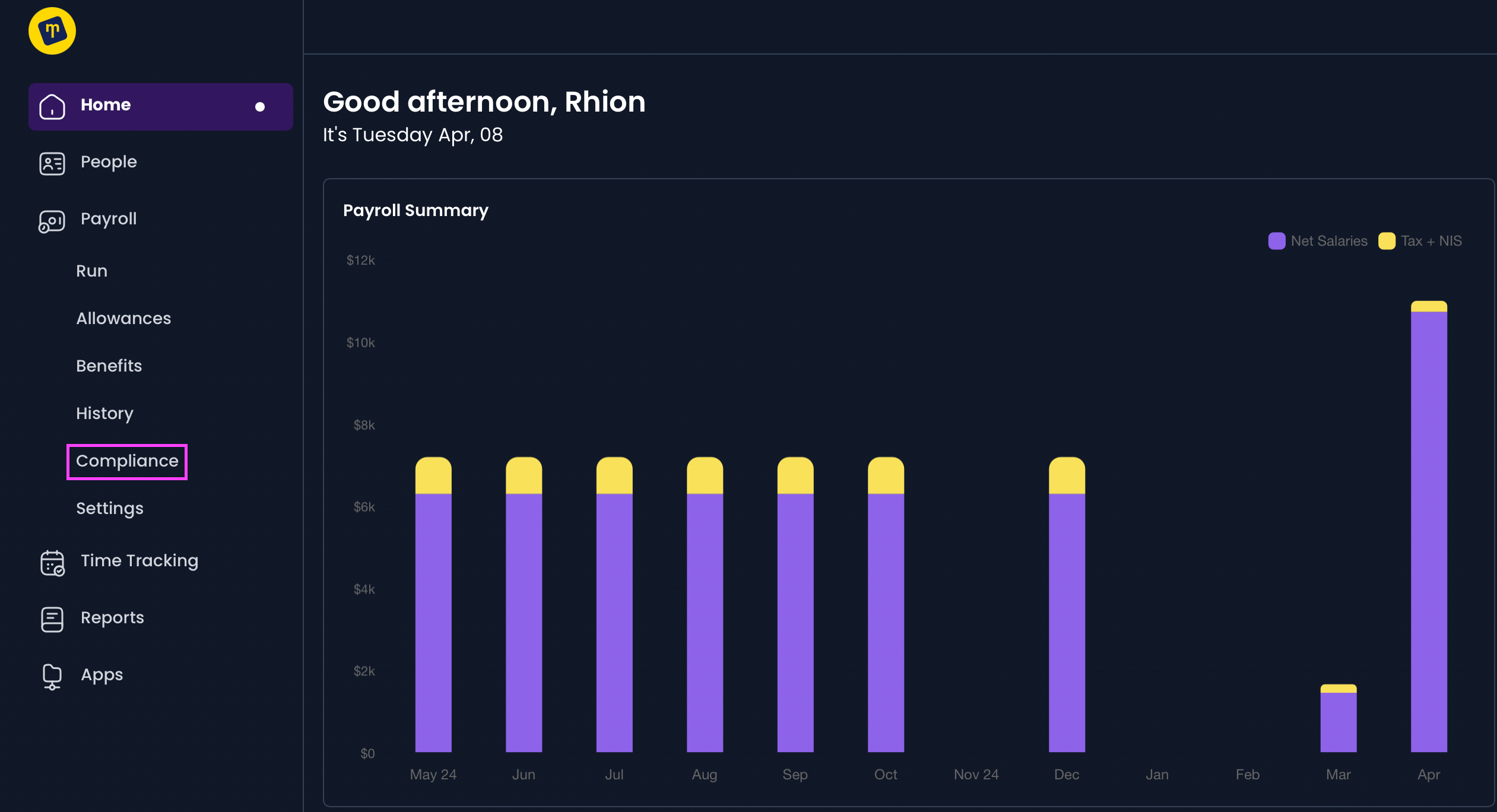The height and width of the screenshot is (812, 1497).
Task: Click the Payroll money icon
Action: click(x=52, y=221)
